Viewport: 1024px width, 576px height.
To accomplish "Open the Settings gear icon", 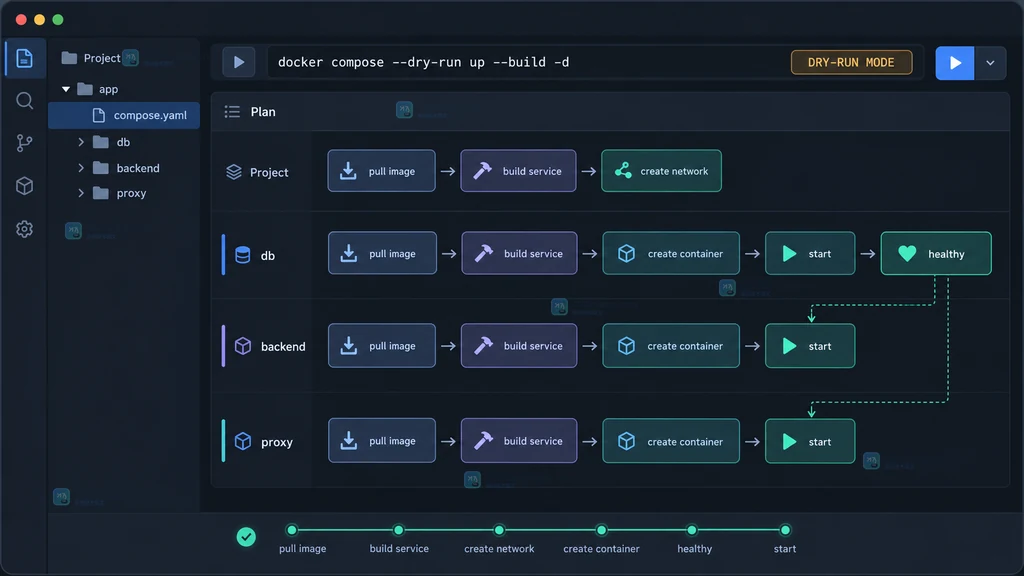I will (24, 229).
